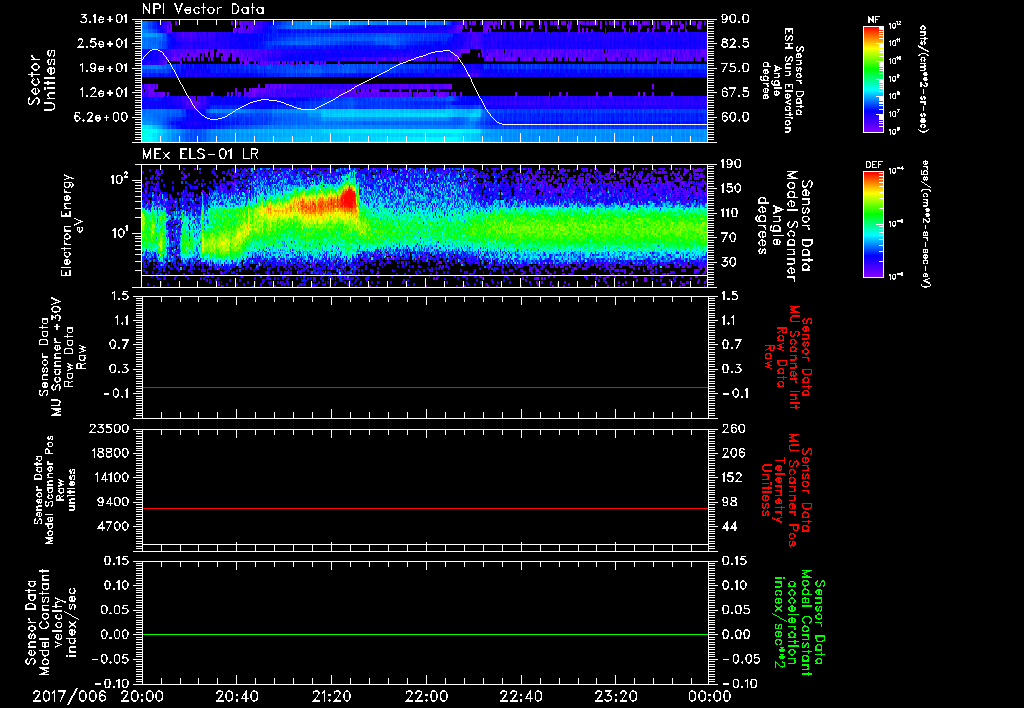This screenshot has width=1024, height=708.
Task: Click the "22:40" time axis label
Action: pyautogui.click(x=520, y=697)
